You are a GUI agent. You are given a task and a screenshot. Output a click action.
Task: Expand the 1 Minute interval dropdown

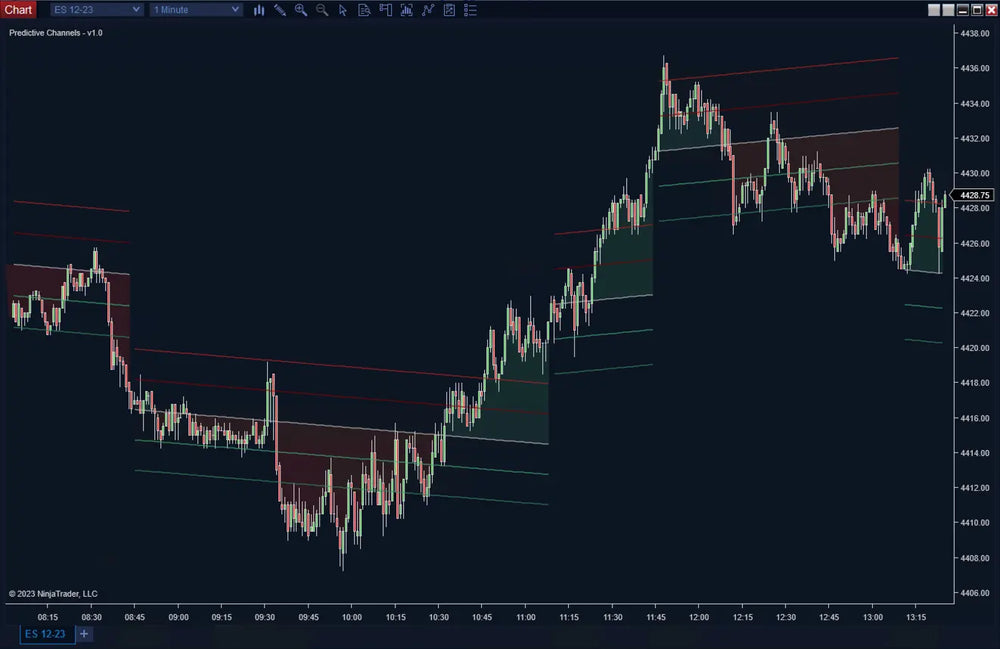pyautogui.click(x=196, y=10)
